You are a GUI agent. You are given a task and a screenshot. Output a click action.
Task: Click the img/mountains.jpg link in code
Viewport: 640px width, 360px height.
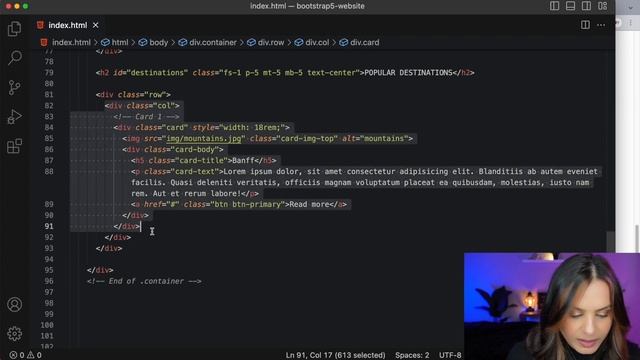(204, 138)
